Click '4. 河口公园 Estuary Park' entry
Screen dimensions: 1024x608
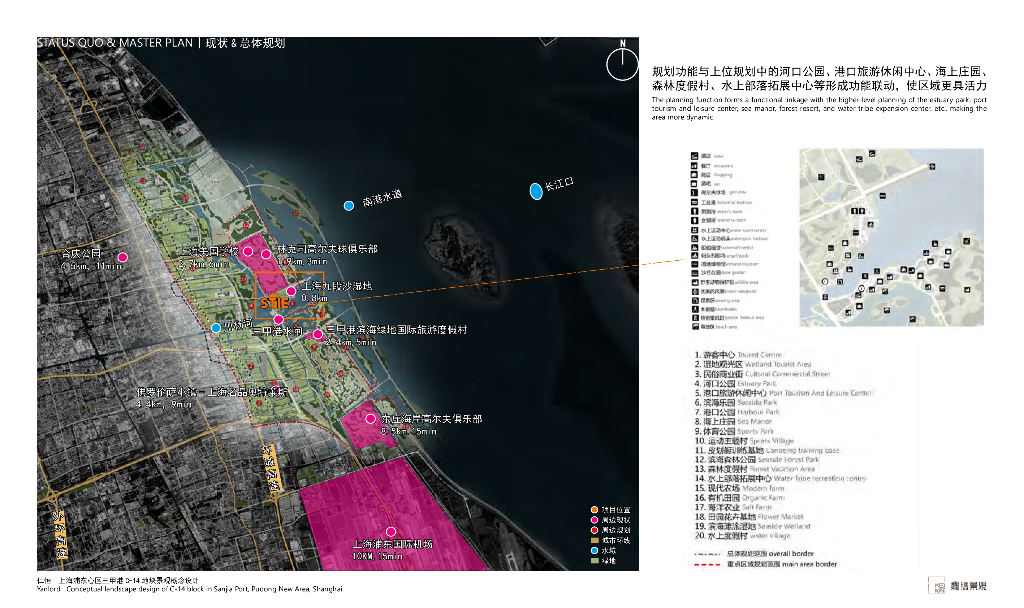[735, 383]
